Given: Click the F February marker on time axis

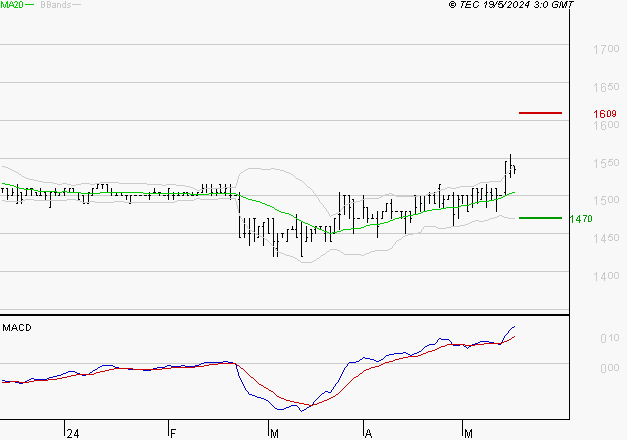Looking at the screenshot, I should [x=173, y=434].
